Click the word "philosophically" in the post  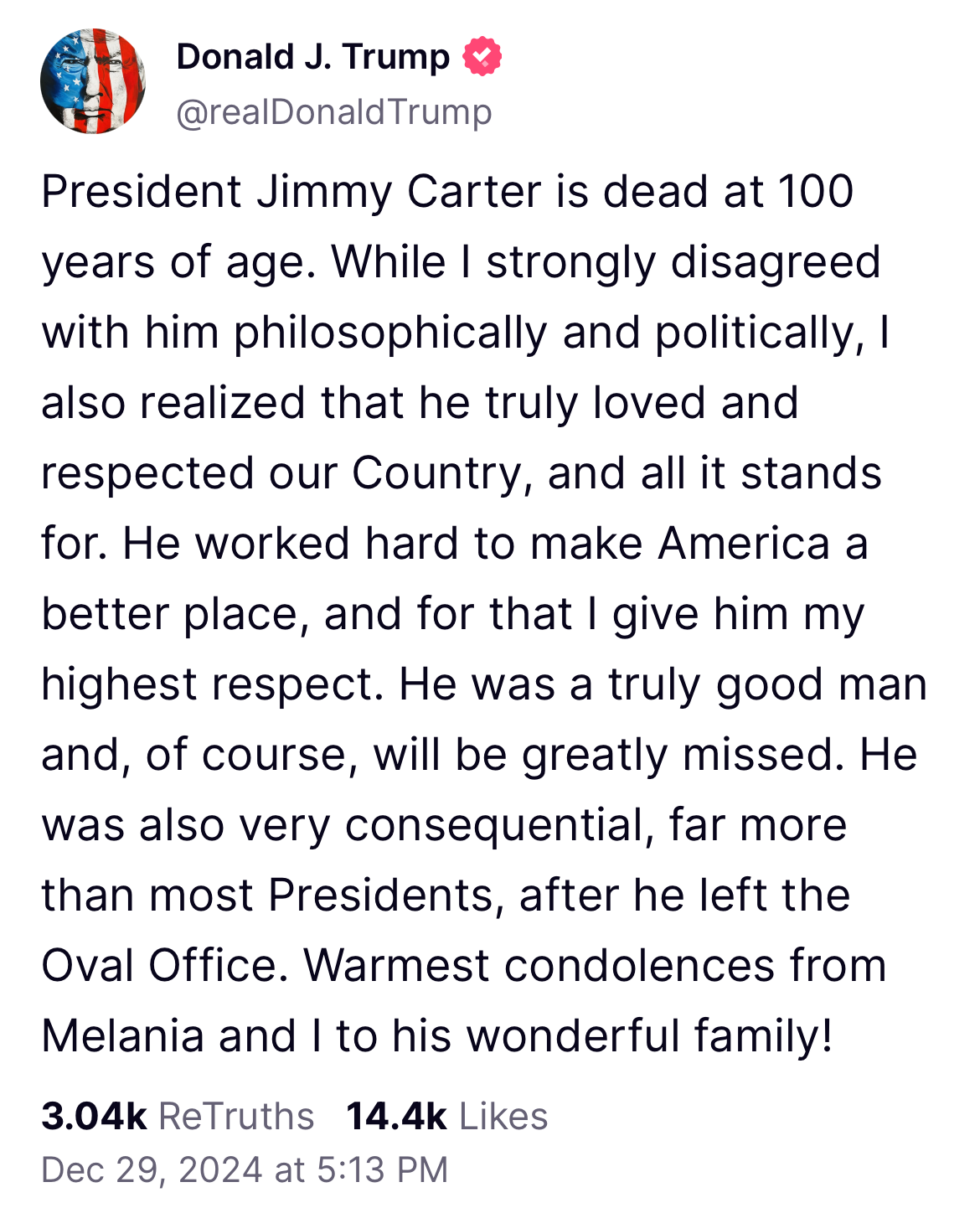tap(390, 333)
